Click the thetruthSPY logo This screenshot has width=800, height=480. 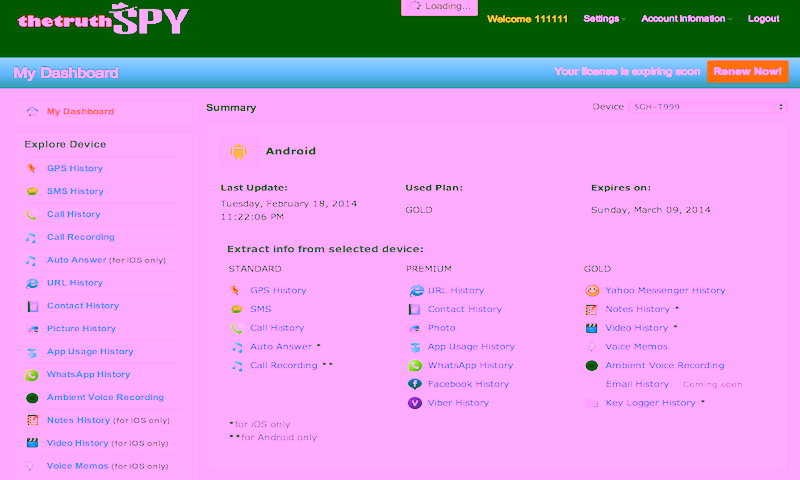pyautogui.click(x=103, y=19)
